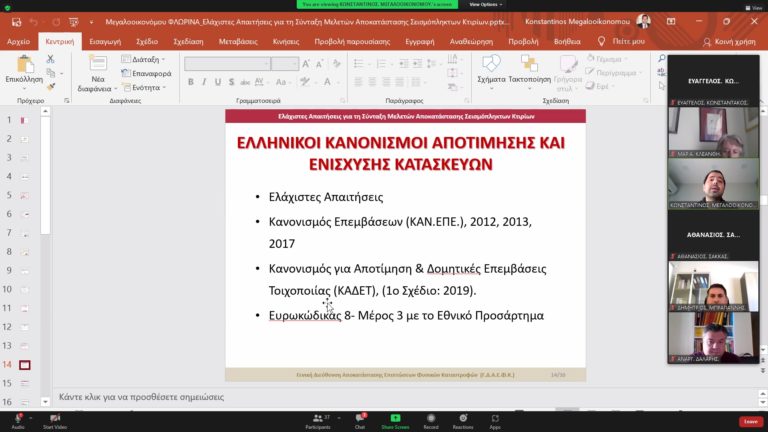Open the Σχήματα shapes gallery
This screenshot has width=768, height=432.
tap(491, 70)
